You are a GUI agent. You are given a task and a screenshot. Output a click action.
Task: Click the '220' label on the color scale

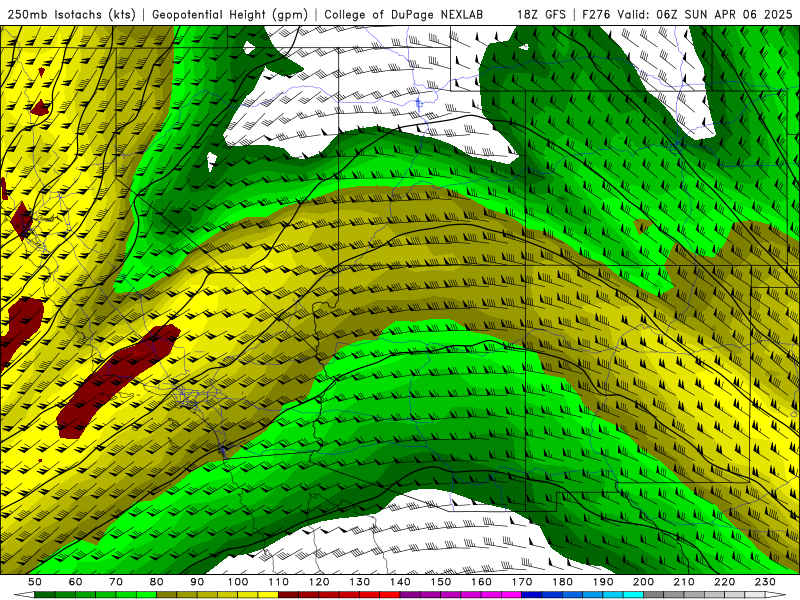[724, 582]
